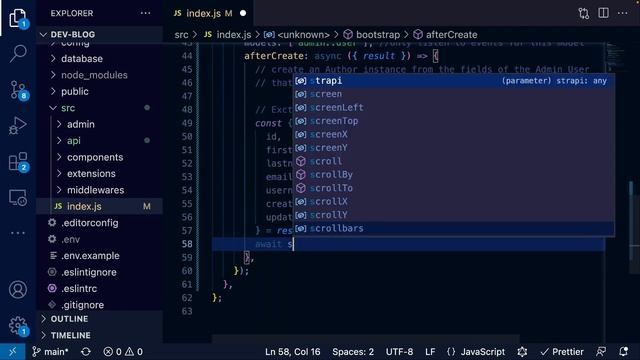The height and width of the screenshot is (360, 640).
Task: Click the editor horizontal scrollbar
Action: [x=366, y=339]
